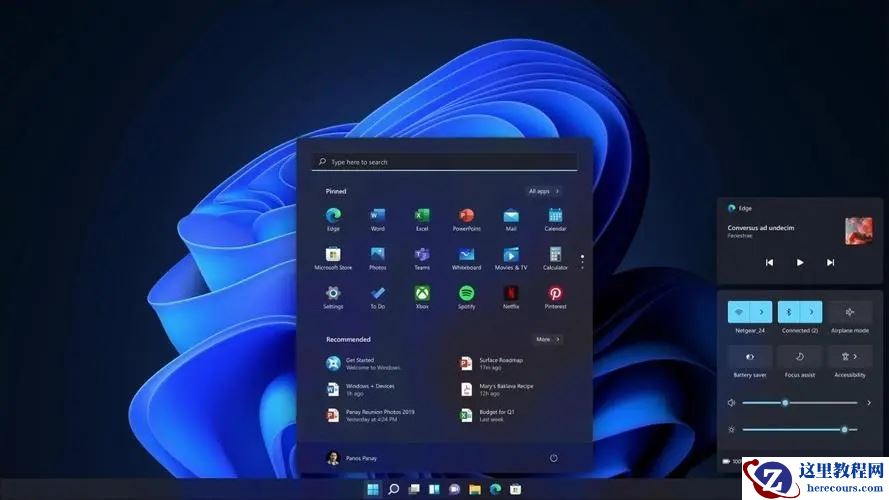Open Budget for Q1 spreadsheet

(x=487, y=416)
